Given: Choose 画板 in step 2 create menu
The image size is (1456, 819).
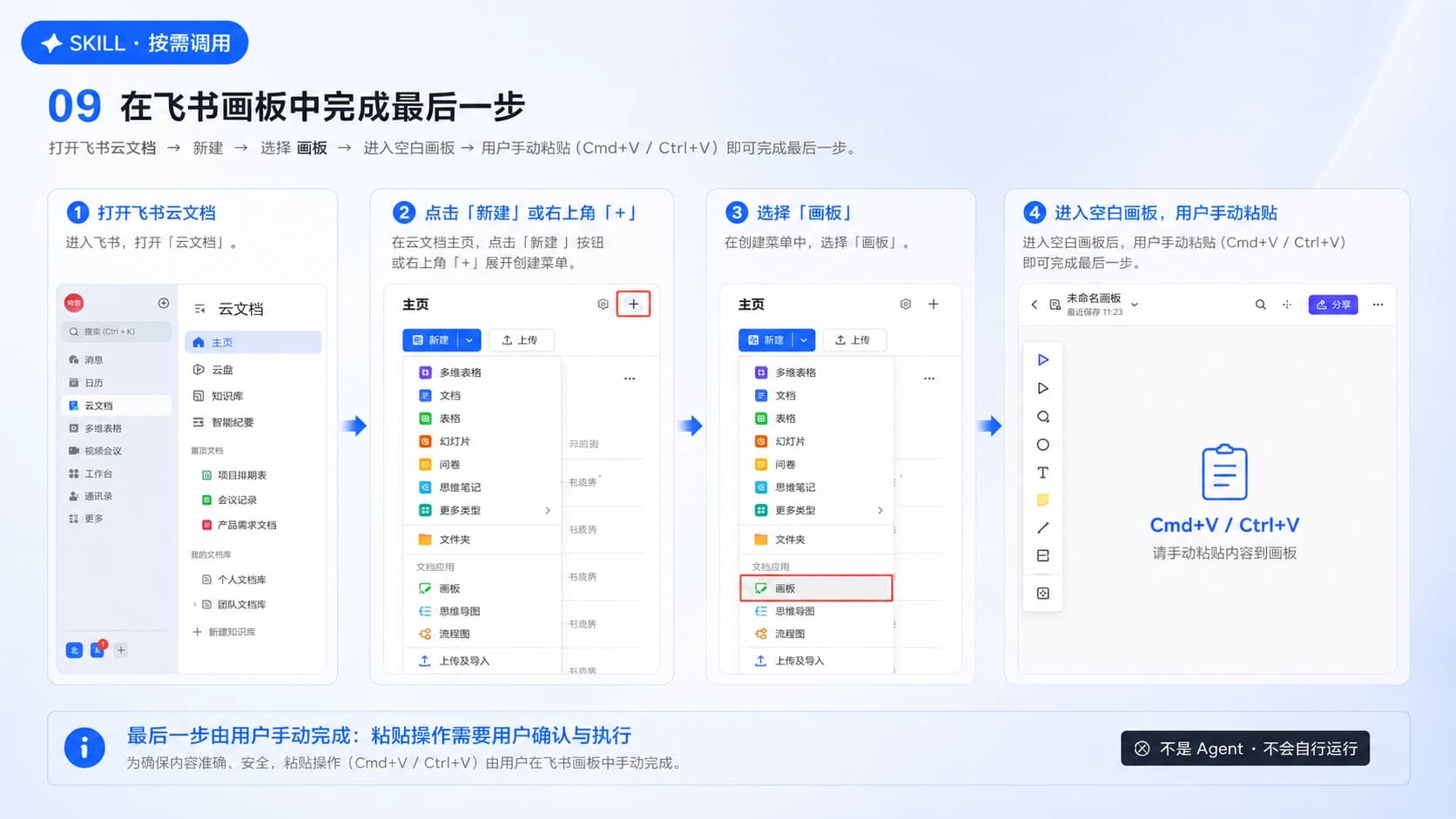Looking at the screenshot, I should tap(482, 588).
